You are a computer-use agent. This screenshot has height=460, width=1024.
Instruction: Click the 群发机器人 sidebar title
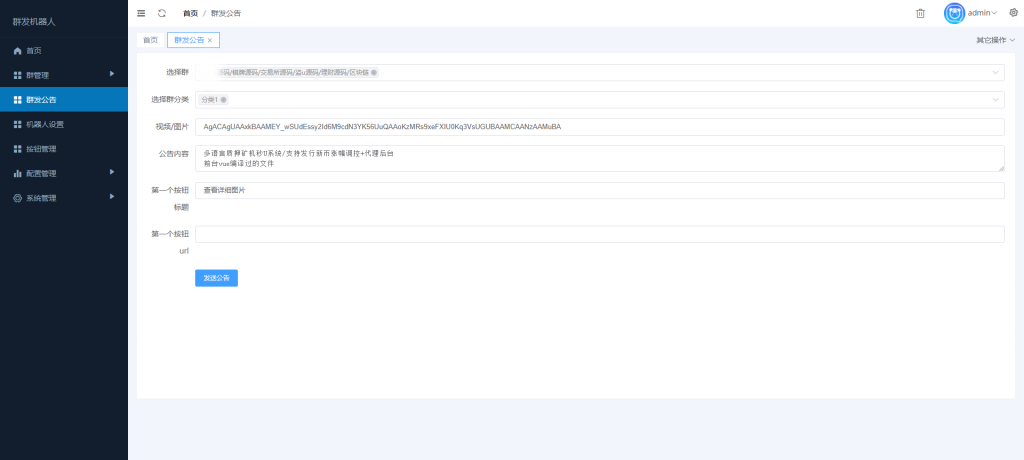(35, 22)
